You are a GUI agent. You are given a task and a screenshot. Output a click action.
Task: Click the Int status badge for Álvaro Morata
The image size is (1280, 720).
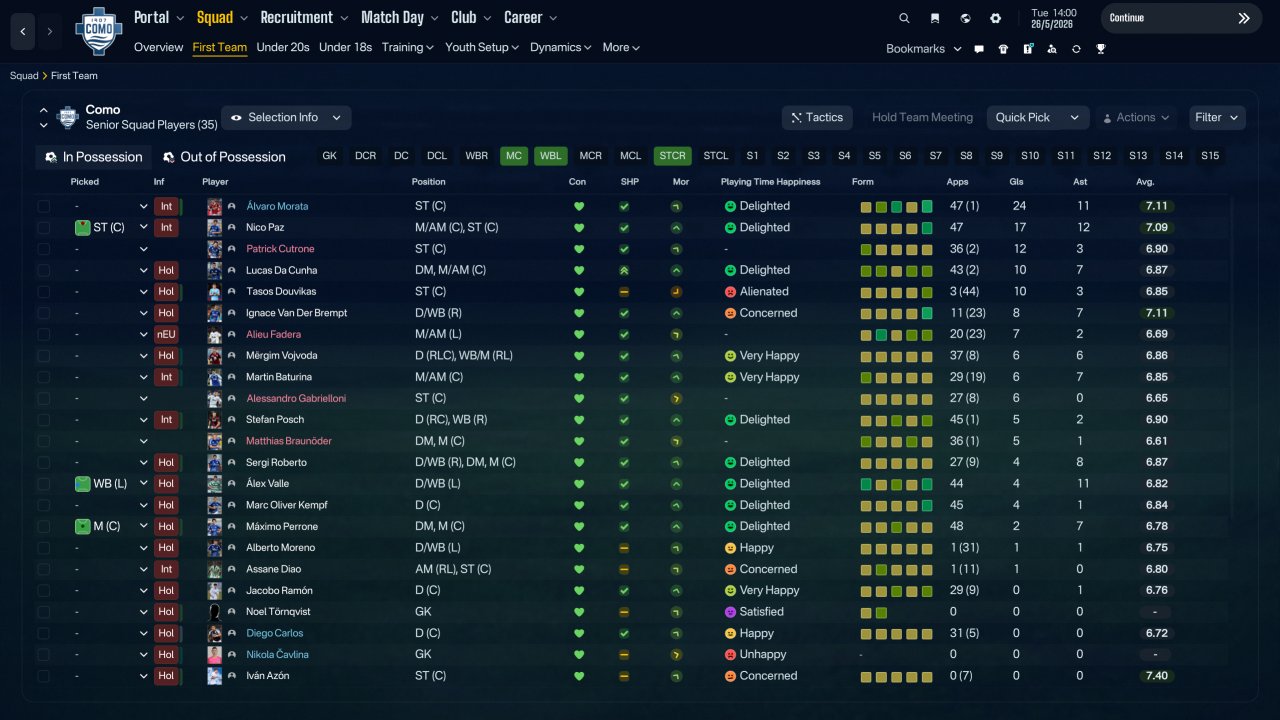(166, 206)
